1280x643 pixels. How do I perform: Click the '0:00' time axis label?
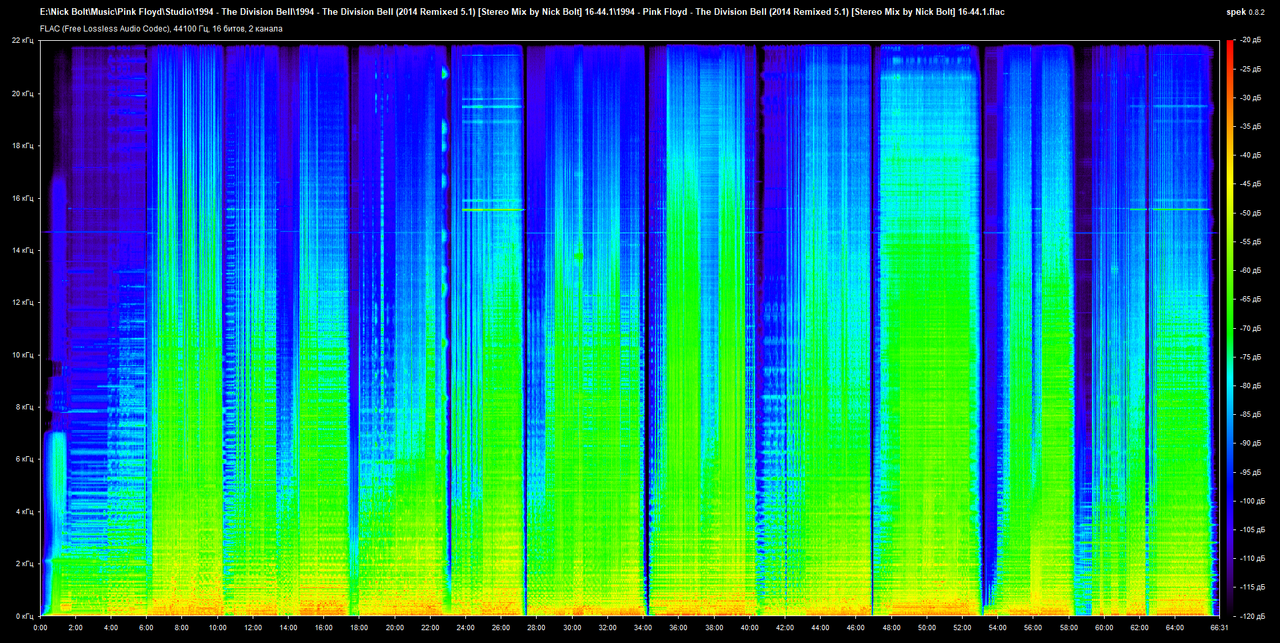[41, 629]
